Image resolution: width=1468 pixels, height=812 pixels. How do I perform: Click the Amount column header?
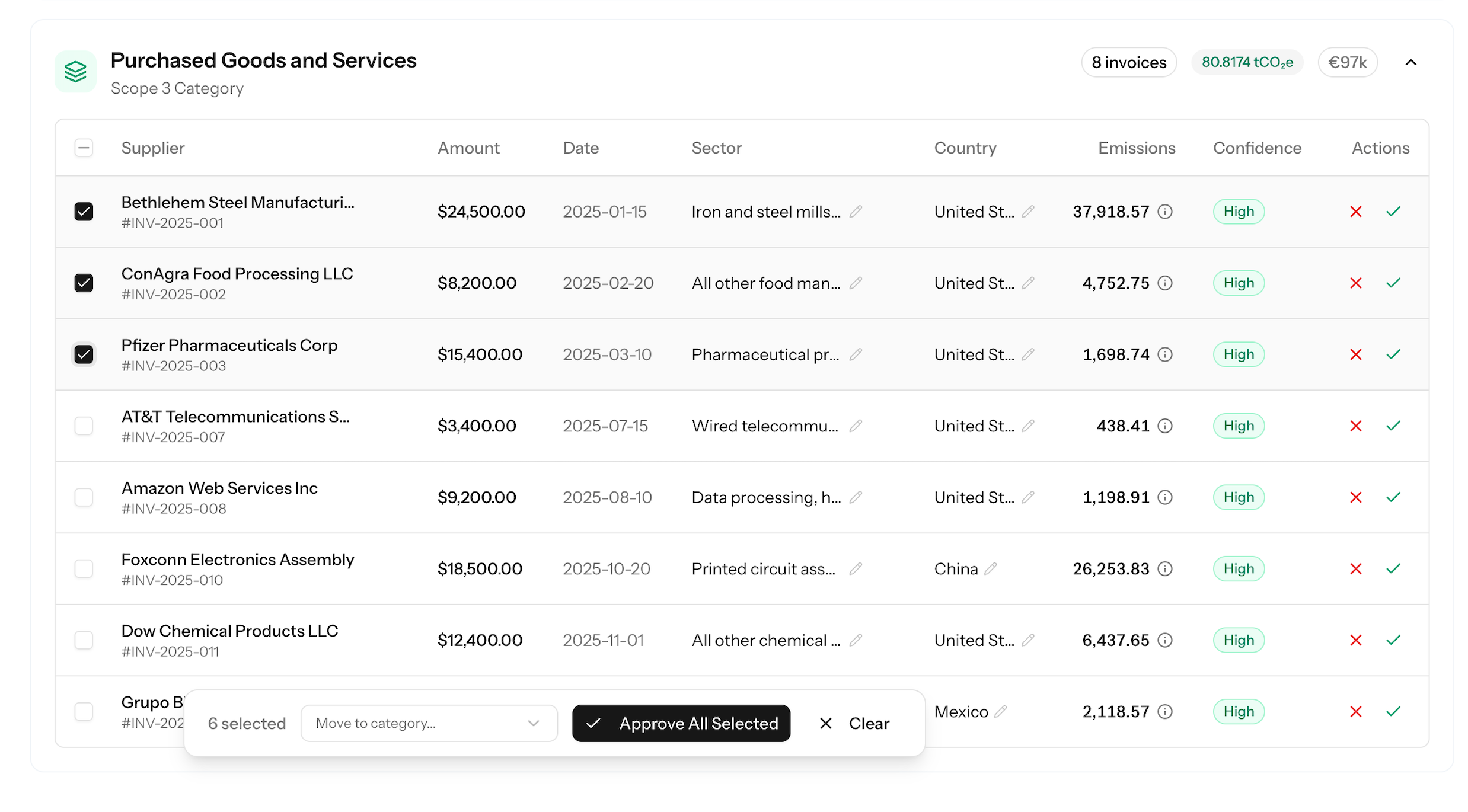point(468,148)
